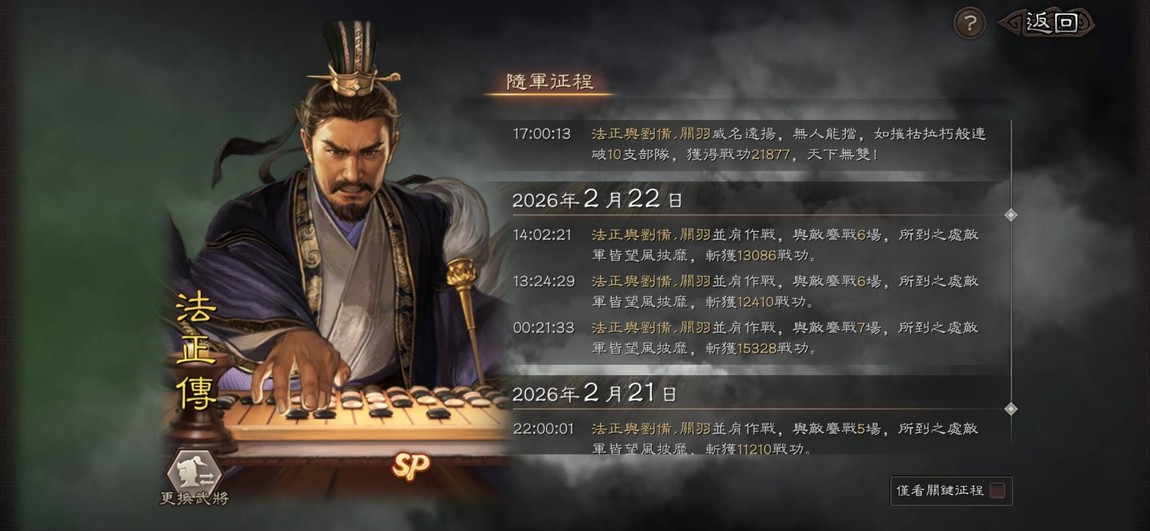Select the 隨軍征程 tab header

click(550, 81)
